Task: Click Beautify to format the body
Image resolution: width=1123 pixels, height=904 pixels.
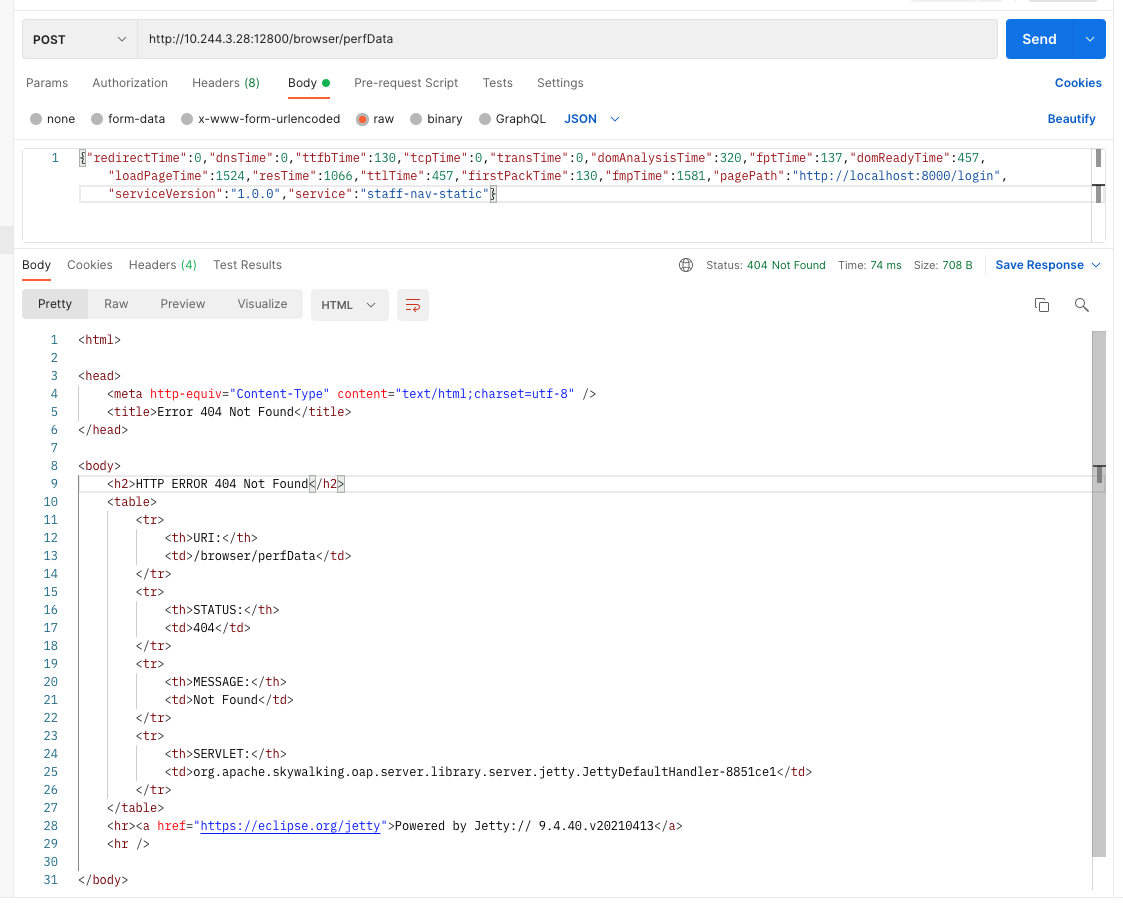Action: (1071, 119)
